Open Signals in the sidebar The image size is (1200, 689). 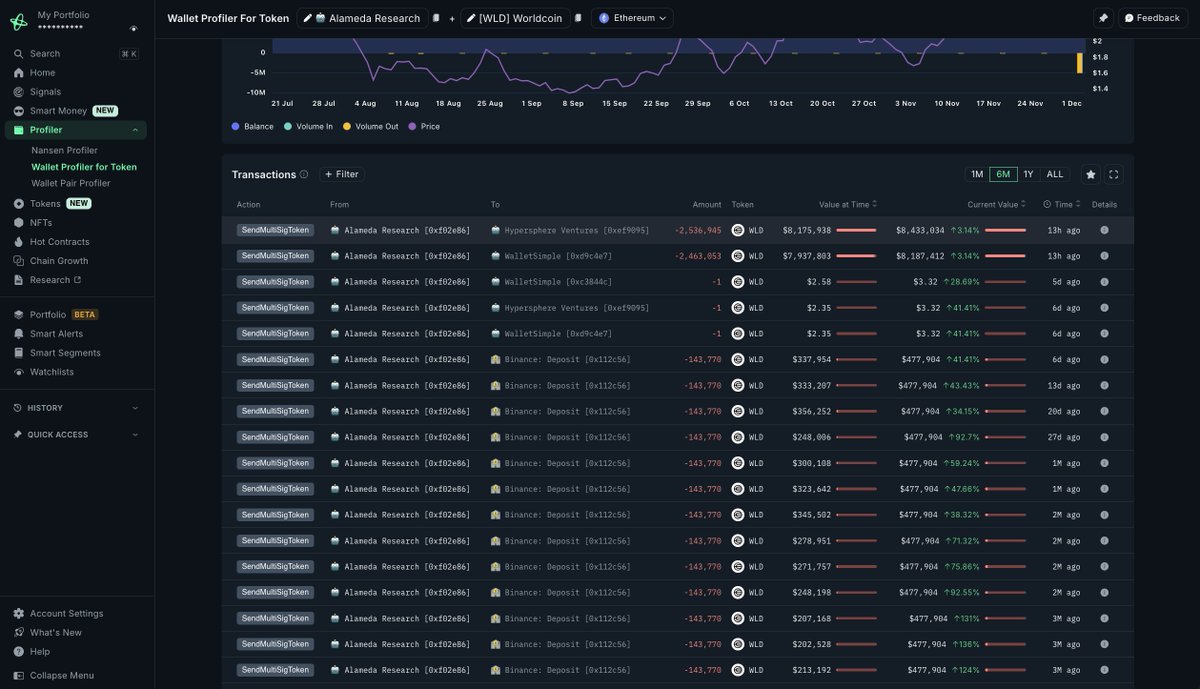click(45, 92)
